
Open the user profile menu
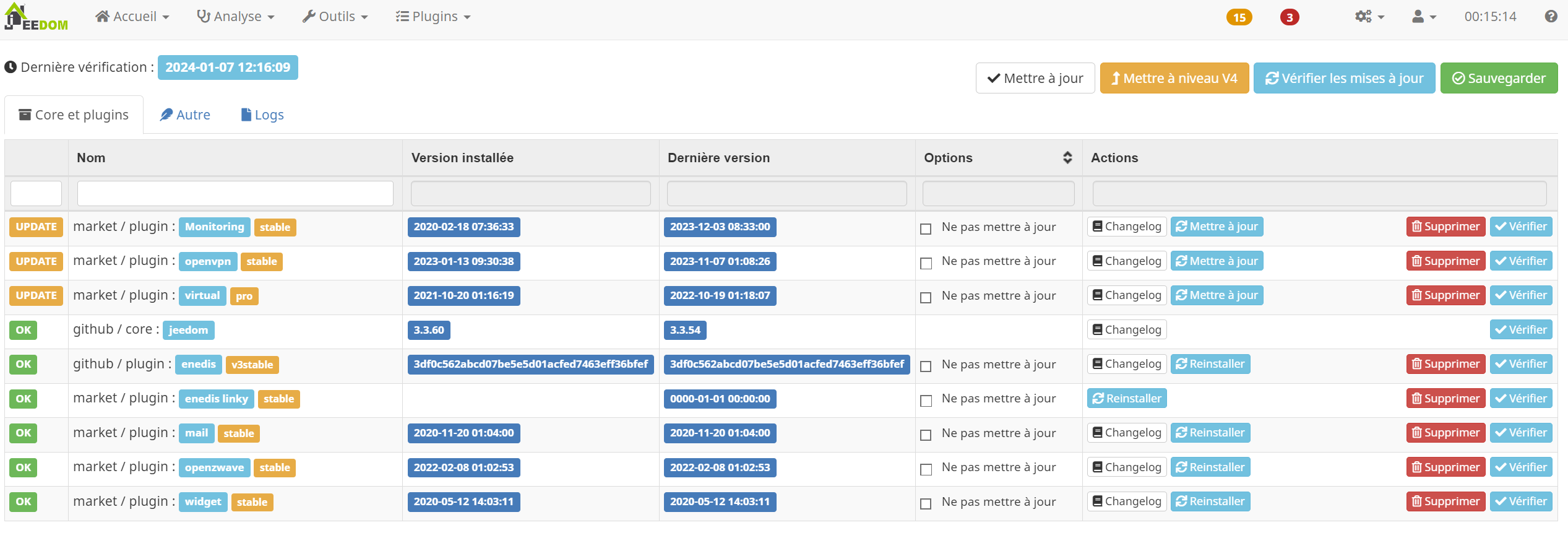pyautogui.click(x=1424, y=17)
